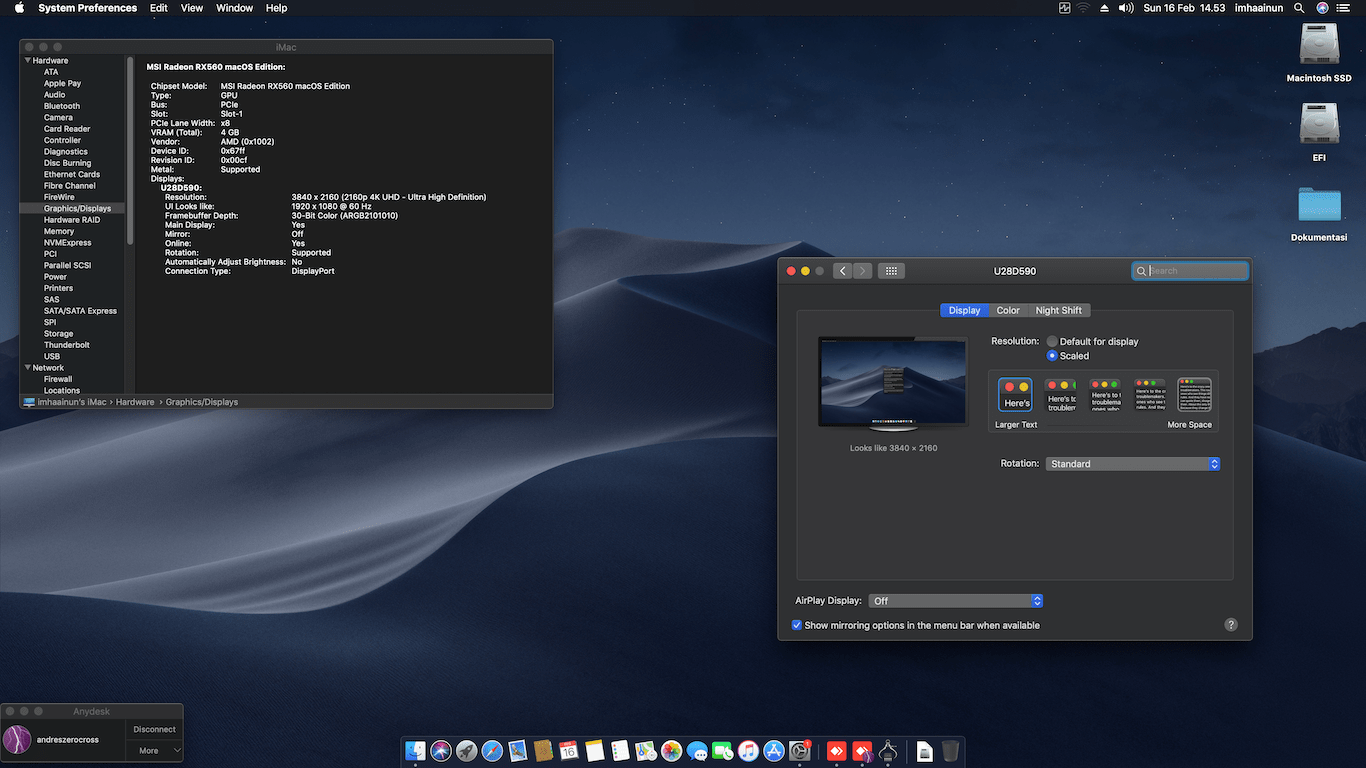Open Contacts book icon in dock
The width and height of the screenshot is (1366, 768).
pyautogui.click(x=544, y=751)
